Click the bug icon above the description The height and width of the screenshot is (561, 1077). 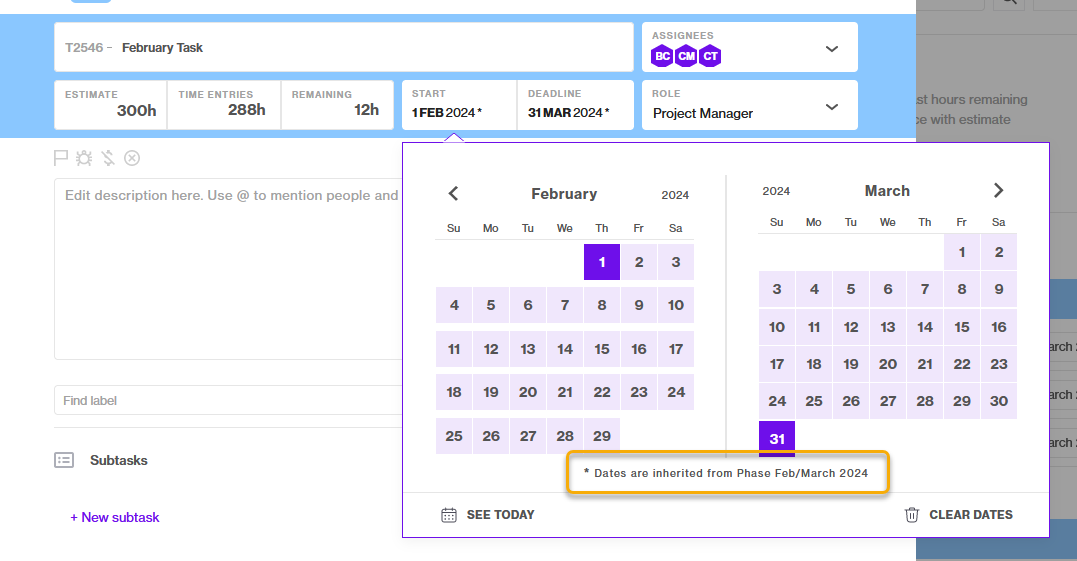[x=84, y=158]
